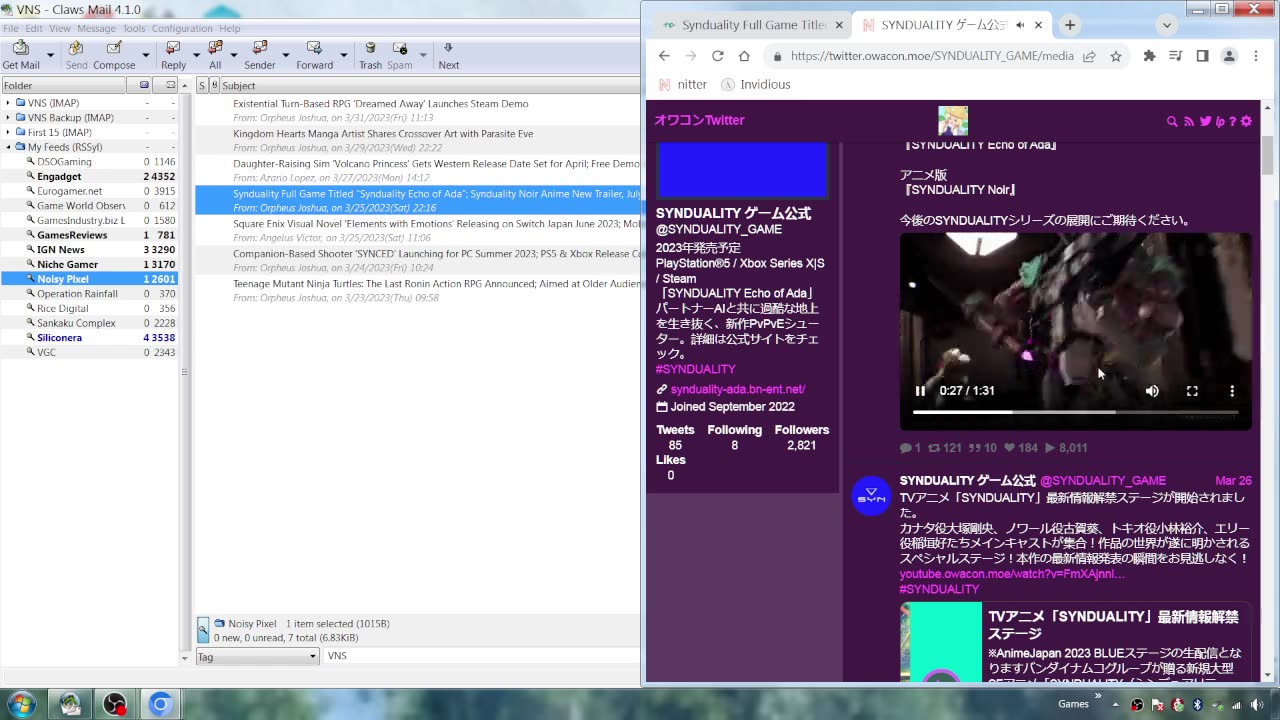1280x720 pixels.
Task: Open the Reply dropdown arrow
Action: click(x=196, y=55)
